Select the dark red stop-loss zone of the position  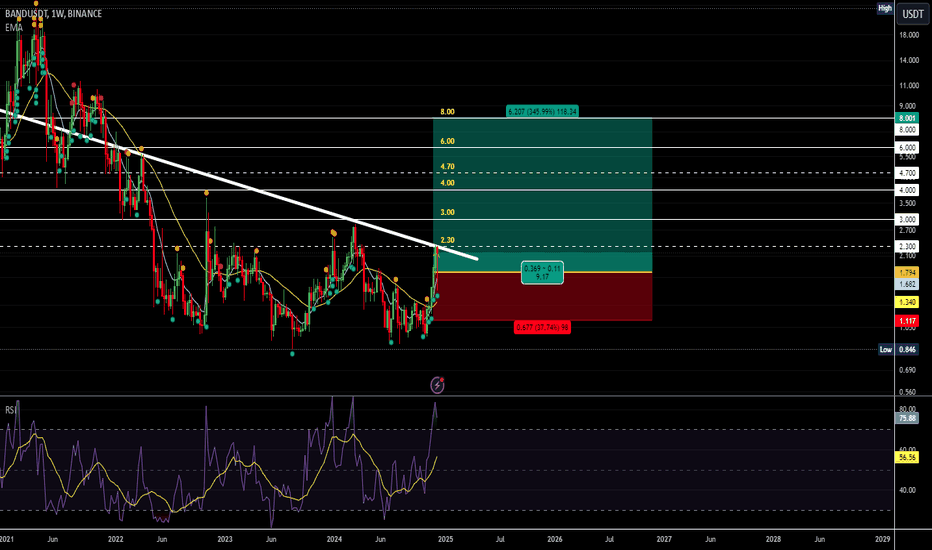click(x=543, y=297)
